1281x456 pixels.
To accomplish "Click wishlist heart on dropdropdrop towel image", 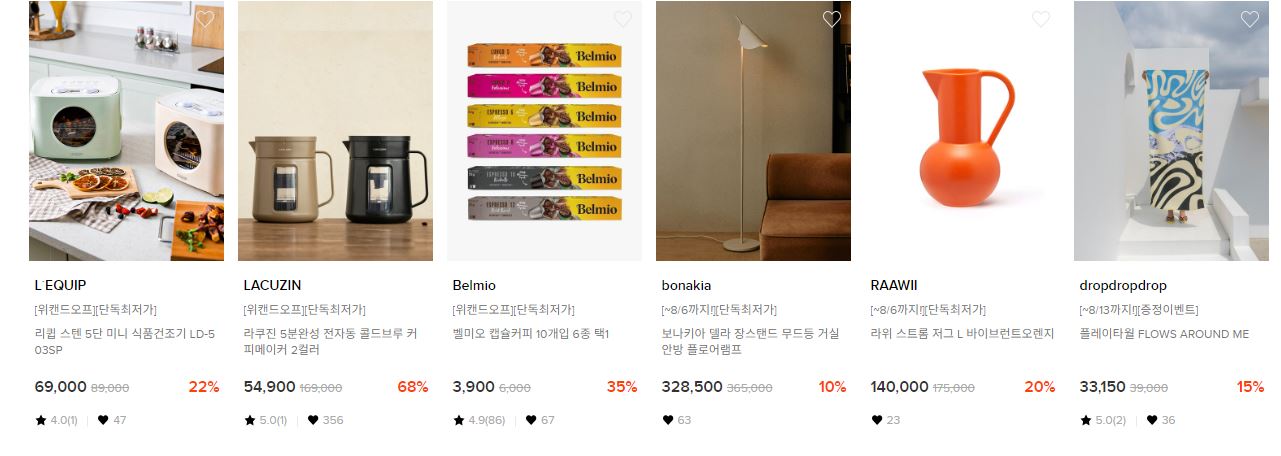I will point(1249,19).
